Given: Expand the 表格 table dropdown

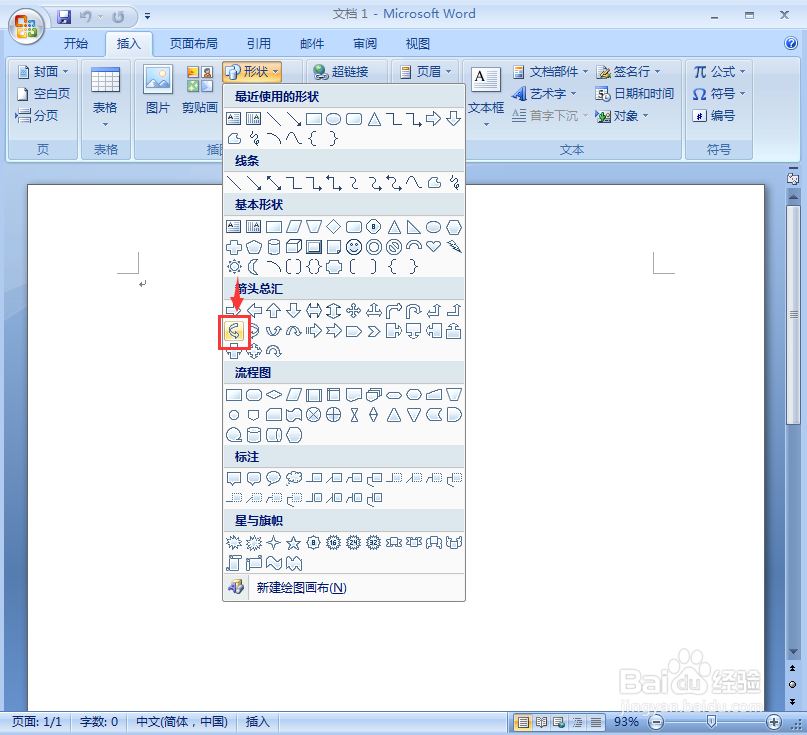Looking at the screenshot, I should 105,96.
